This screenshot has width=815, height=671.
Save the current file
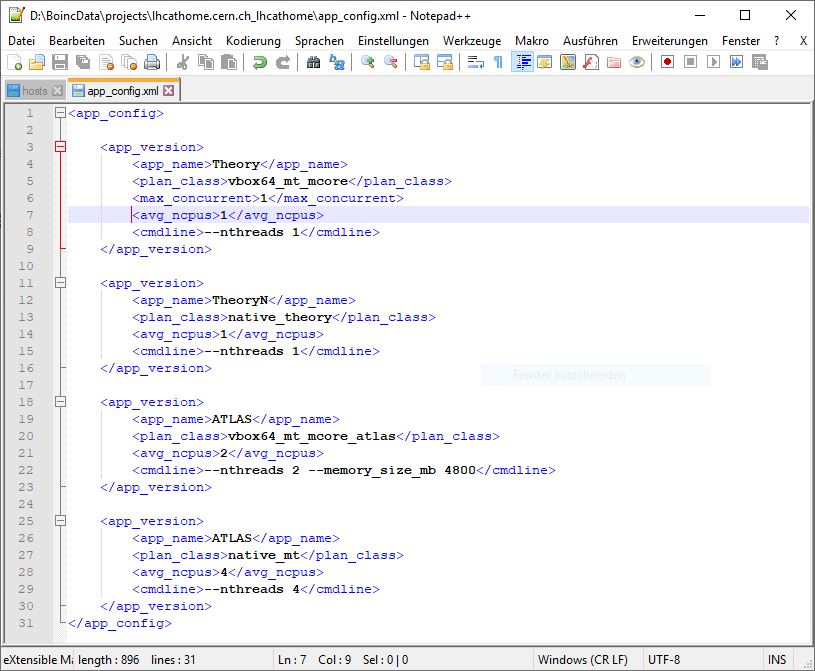[60, 62]
